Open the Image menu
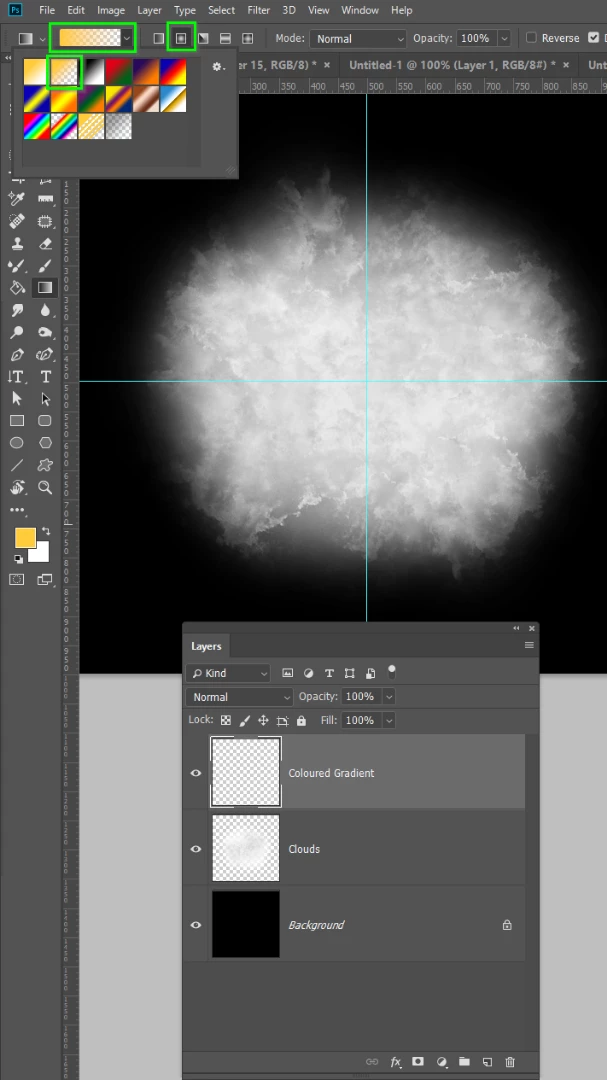The height and width of the screenshot is (1080, 607). (111, 10)
